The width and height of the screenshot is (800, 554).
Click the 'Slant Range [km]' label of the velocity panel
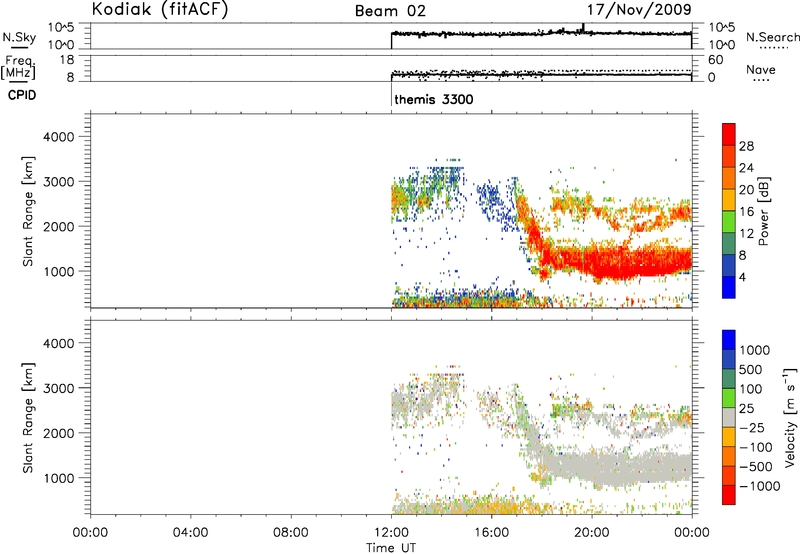point(28,417)
